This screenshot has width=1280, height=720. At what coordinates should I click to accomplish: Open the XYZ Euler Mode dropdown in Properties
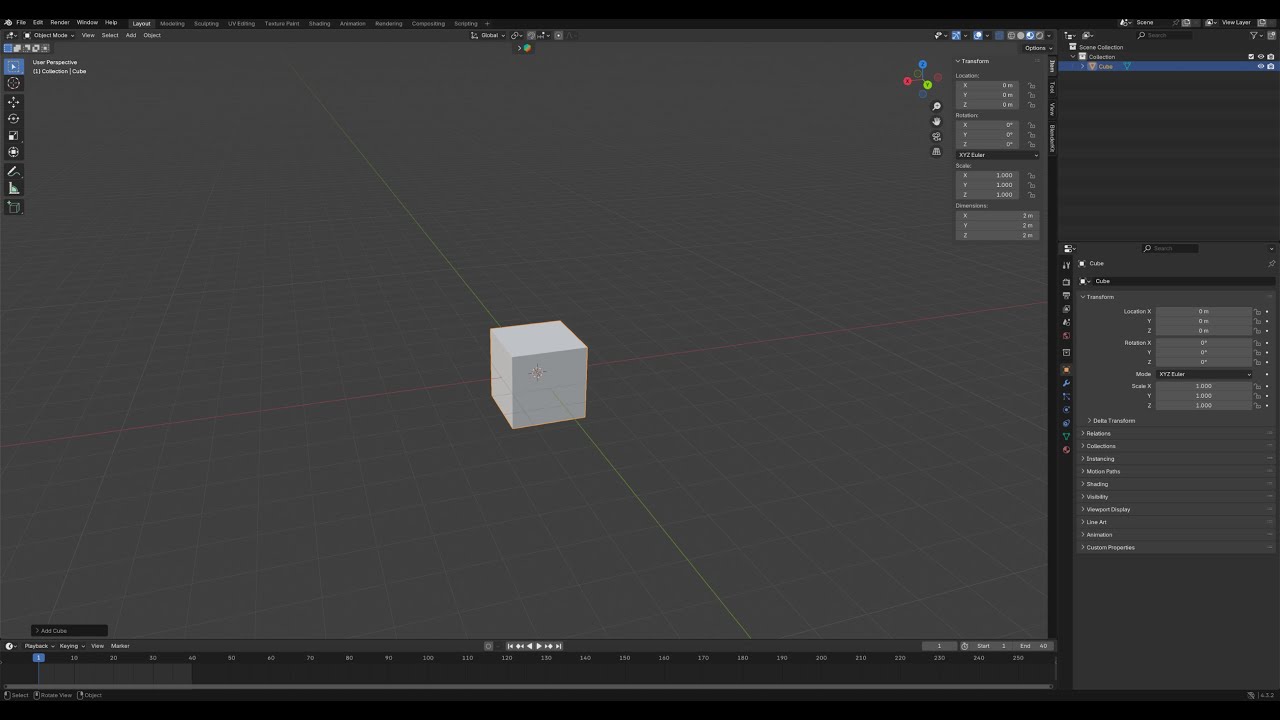click(x=1203, y=374)
